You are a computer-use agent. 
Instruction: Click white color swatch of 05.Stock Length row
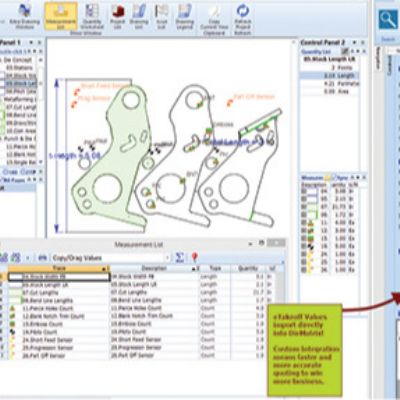point(15,285)
